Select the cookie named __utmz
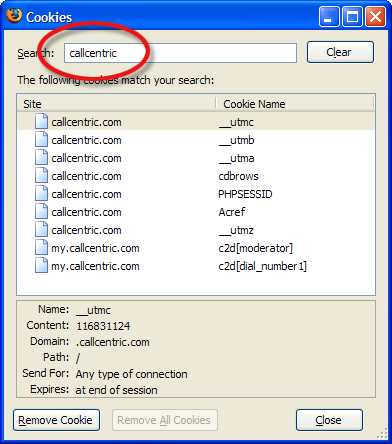Screen dimensions: 392x444 point(196,230)
